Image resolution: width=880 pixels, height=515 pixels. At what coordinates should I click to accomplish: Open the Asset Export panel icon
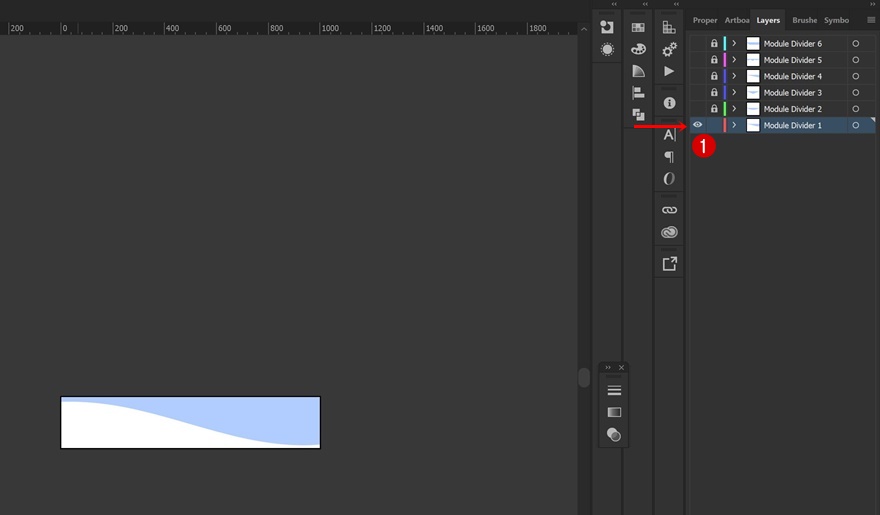[x=669, y=264]
